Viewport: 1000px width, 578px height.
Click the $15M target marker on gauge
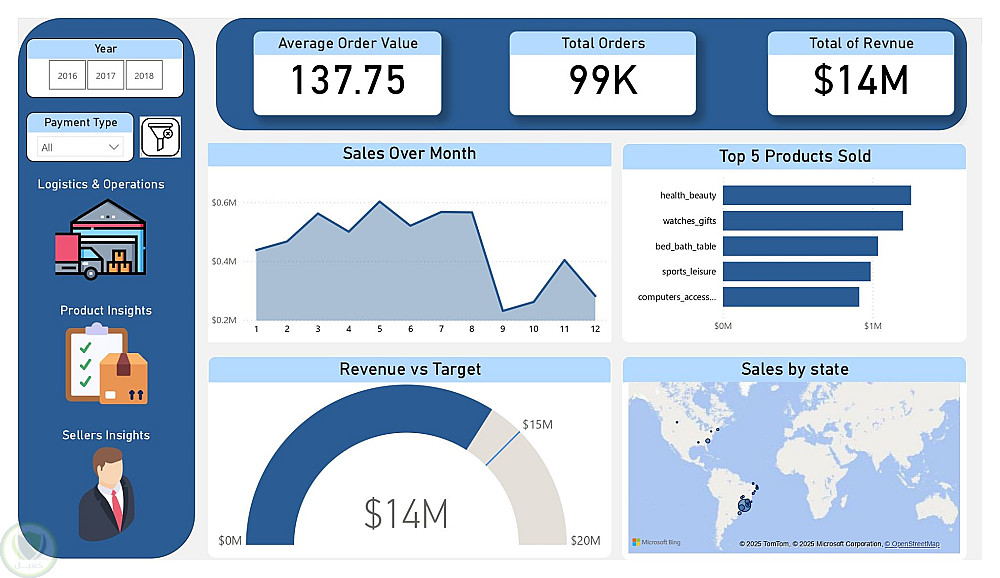coord(503,448)
